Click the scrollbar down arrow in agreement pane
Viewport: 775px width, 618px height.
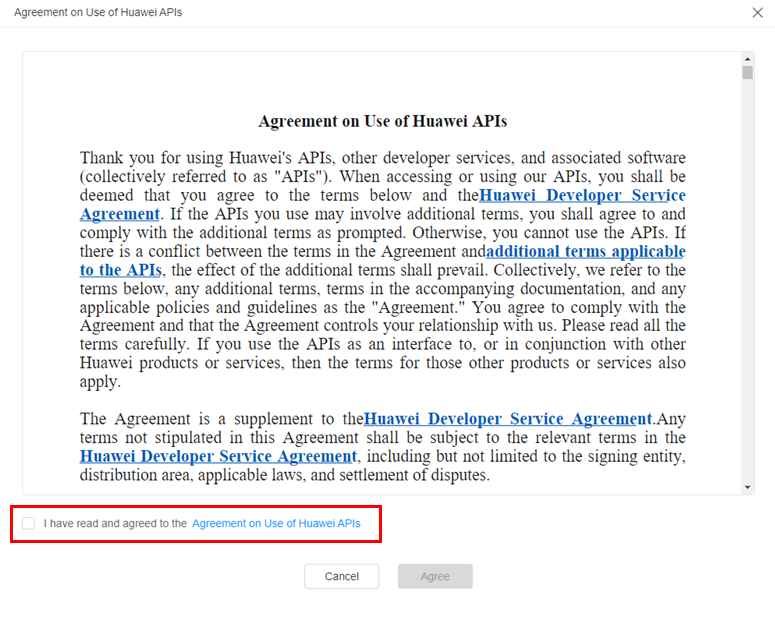(747, 487)
